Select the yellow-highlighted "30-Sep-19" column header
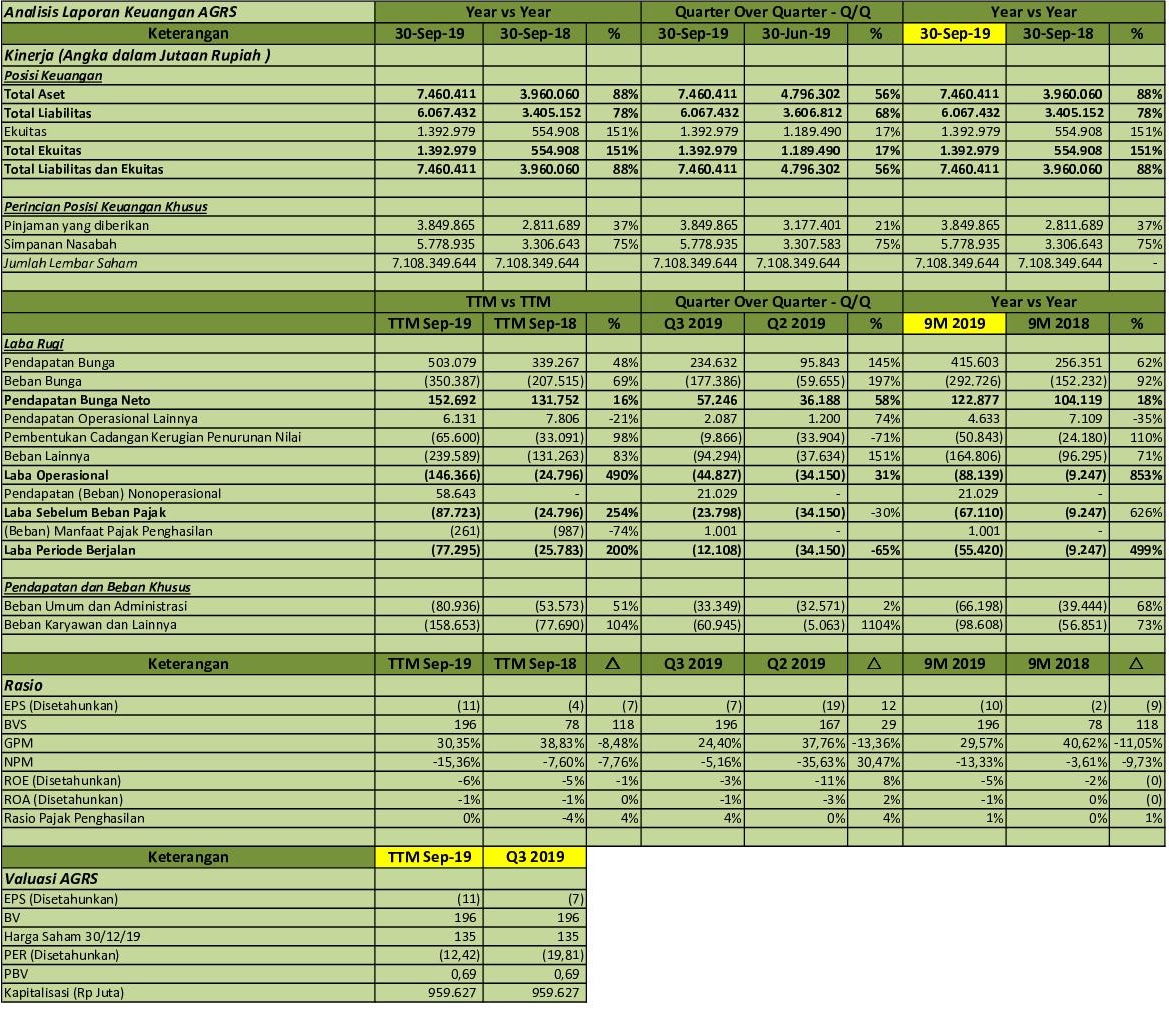1169x1010 pixels. [x=954, y=34]
